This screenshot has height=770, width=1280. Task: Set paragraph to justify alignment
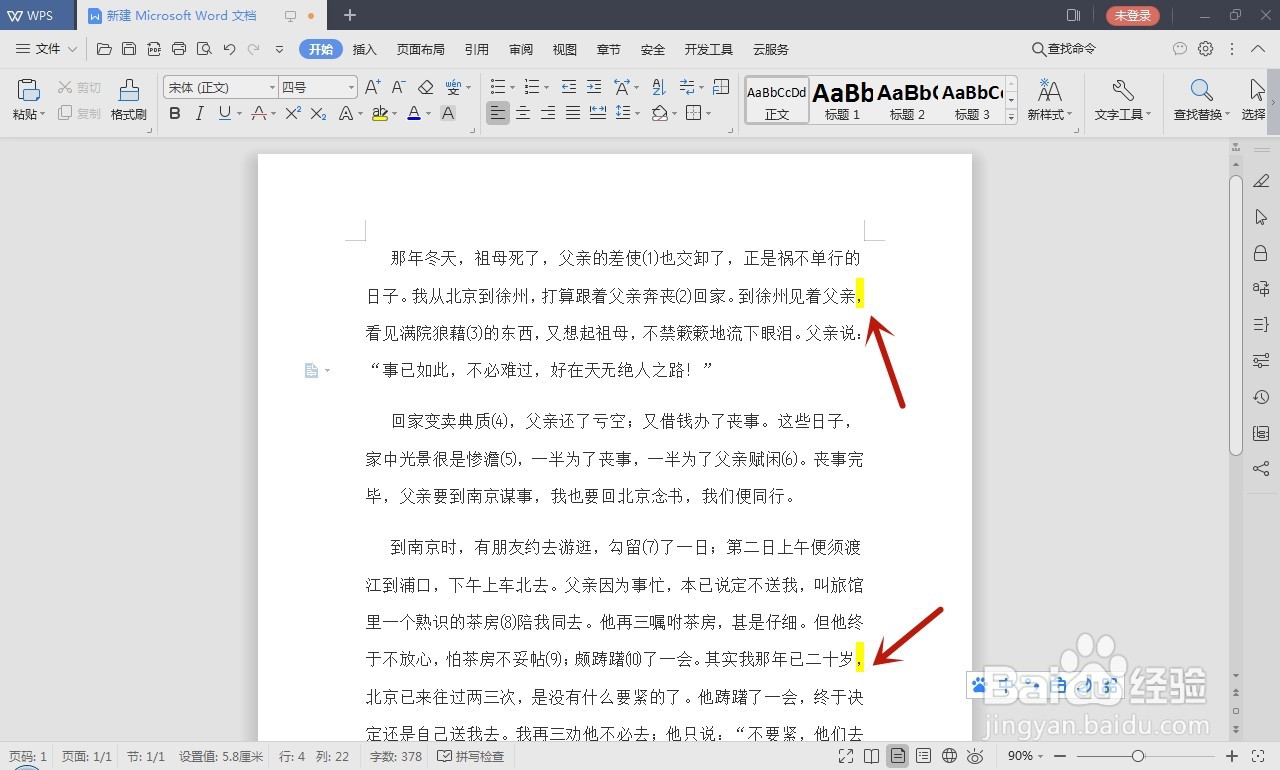[x=573, y=114]
